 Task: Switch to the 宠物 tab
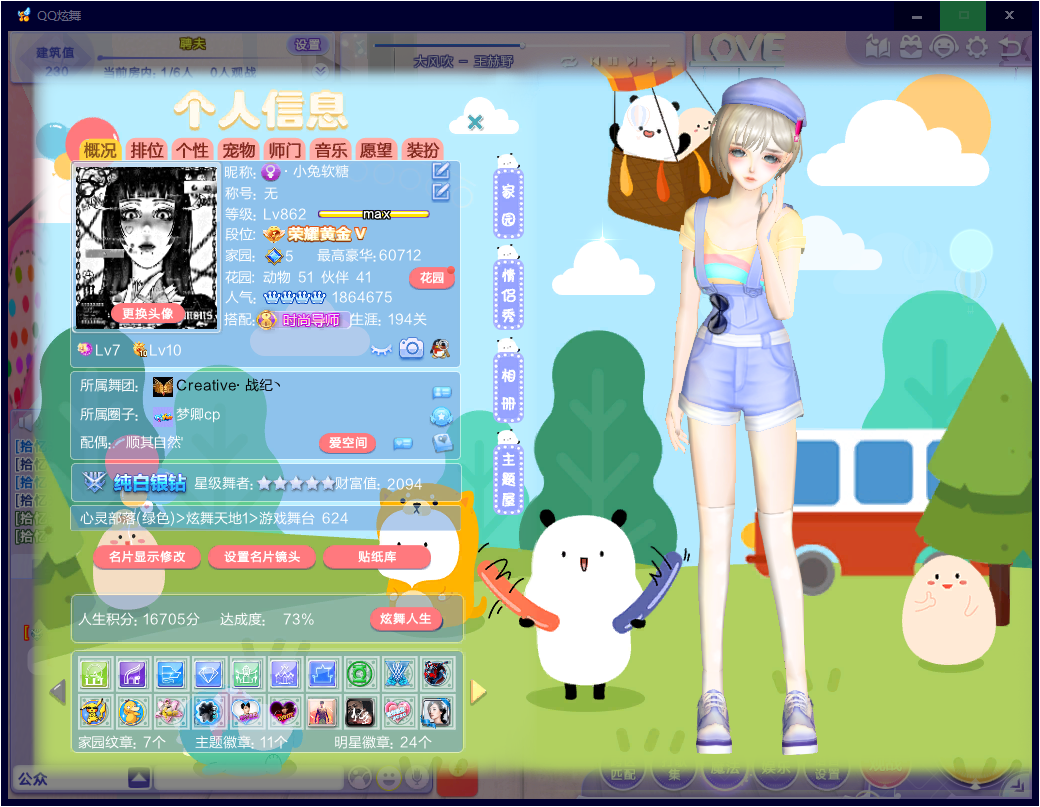pyautogui.click(x=238, y=150)
